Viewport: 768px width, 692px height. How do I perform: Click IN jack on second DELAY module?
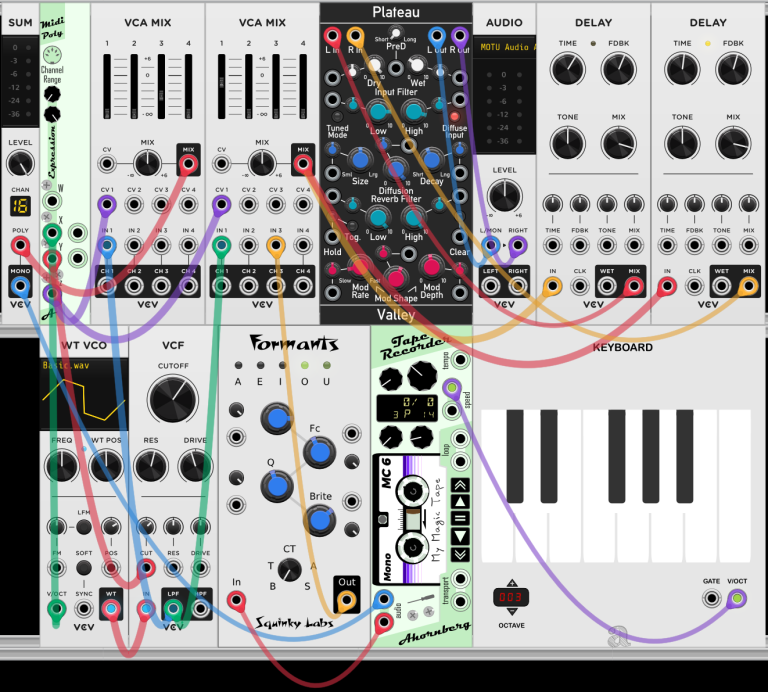[x=667, y=286]
